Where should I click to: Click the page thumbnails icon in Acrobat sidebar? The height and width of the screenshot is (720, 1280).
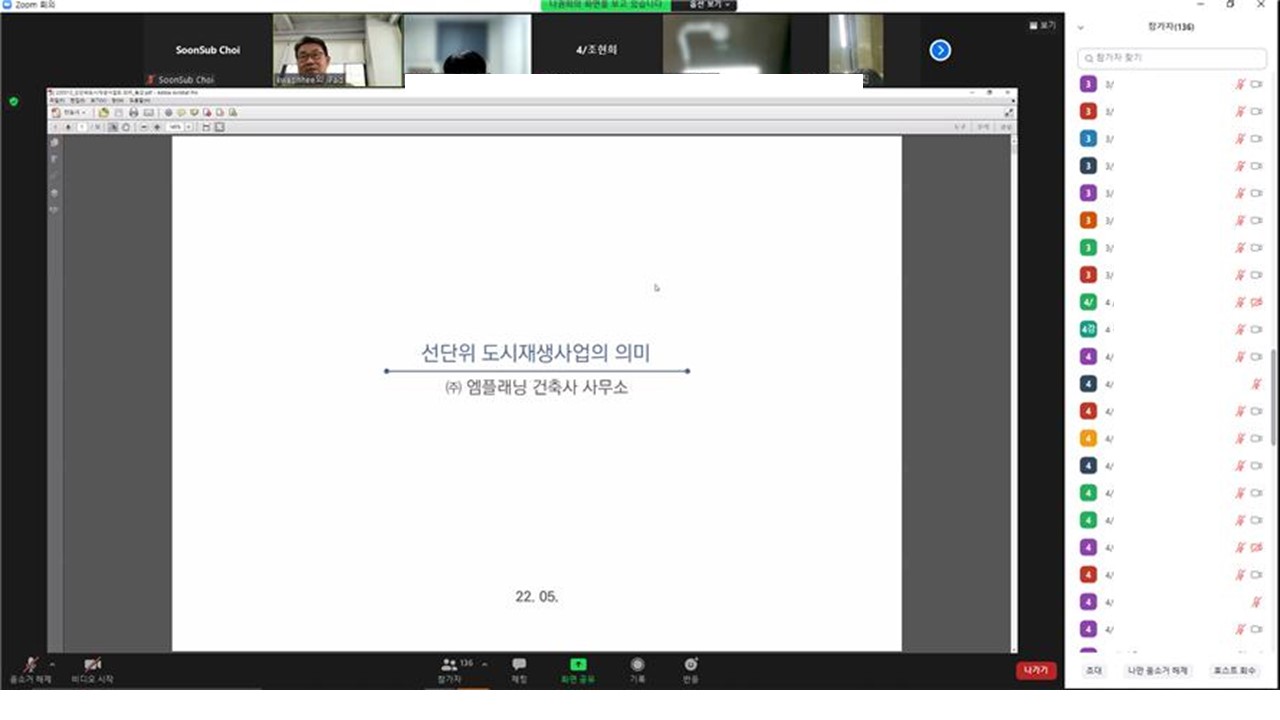pyautogui.click(x=54, y=142)
